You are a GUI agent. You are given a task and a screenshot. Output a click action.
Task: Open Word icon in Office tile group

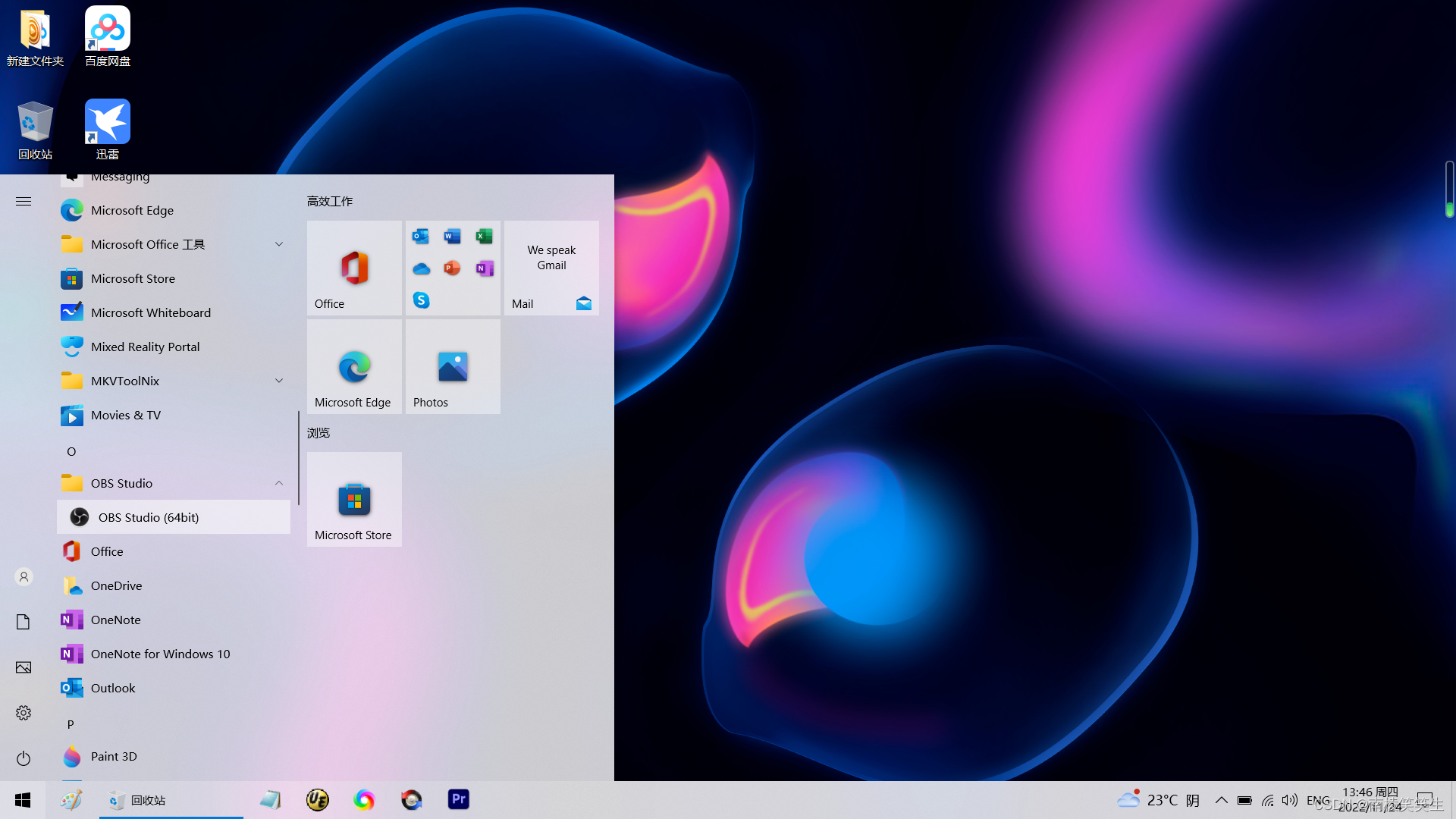(453, 237)
